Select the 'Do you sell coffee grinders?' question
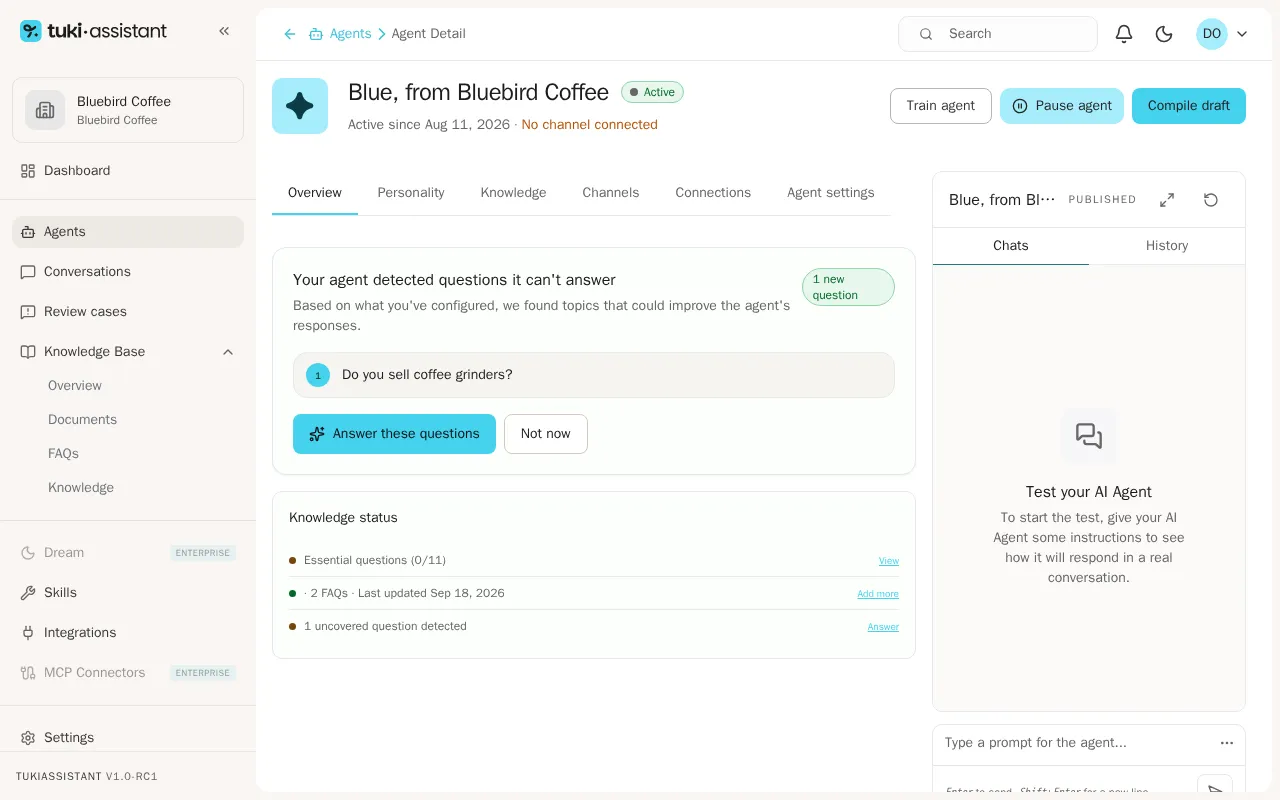Viewport: 1280px width, 800px height. click(x=594, y=375)
